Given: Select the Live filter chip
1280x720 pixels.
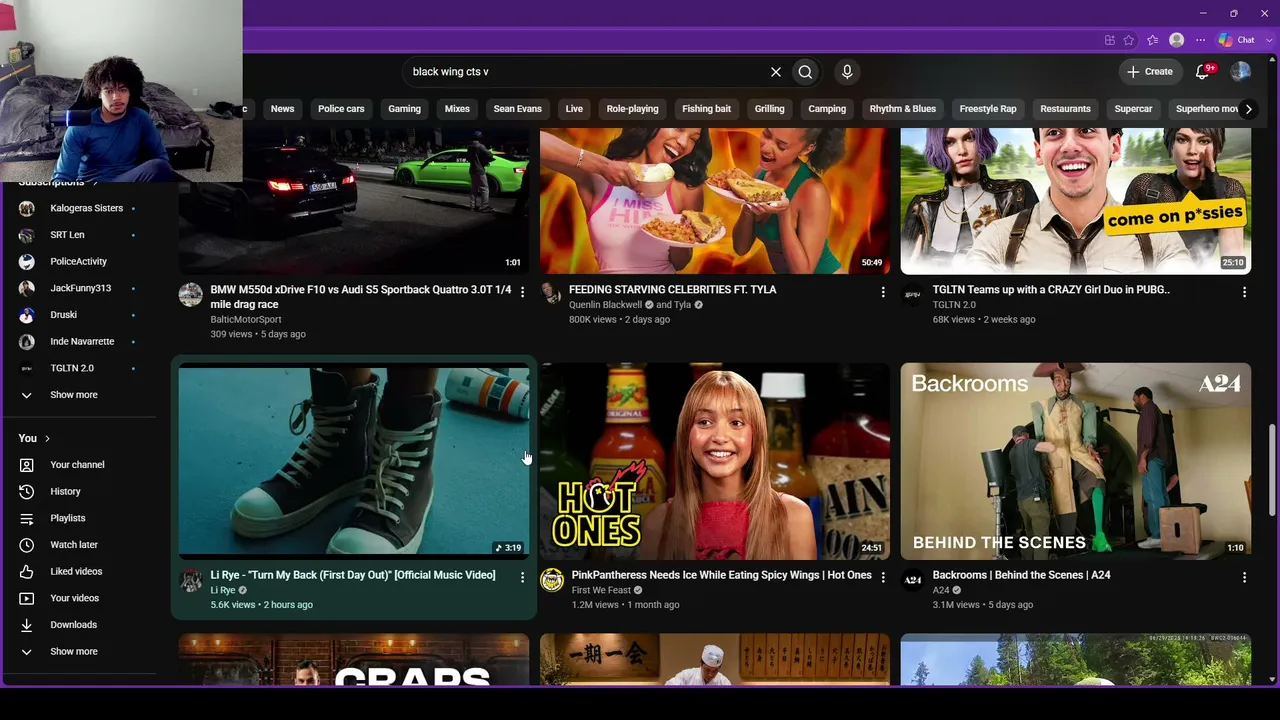Looking at the screenshot, I should tap(574, 109).
